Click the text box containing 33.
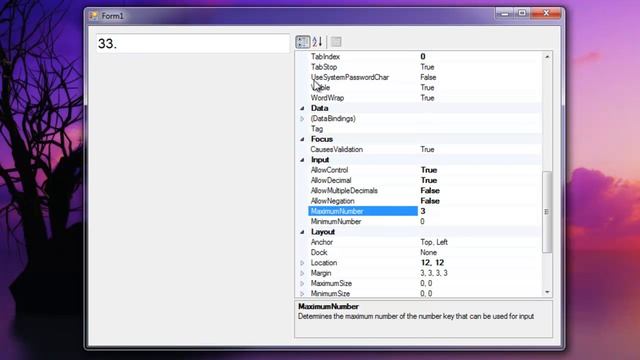Viewport: 640px width, 360px height. (x=193, y=43)
